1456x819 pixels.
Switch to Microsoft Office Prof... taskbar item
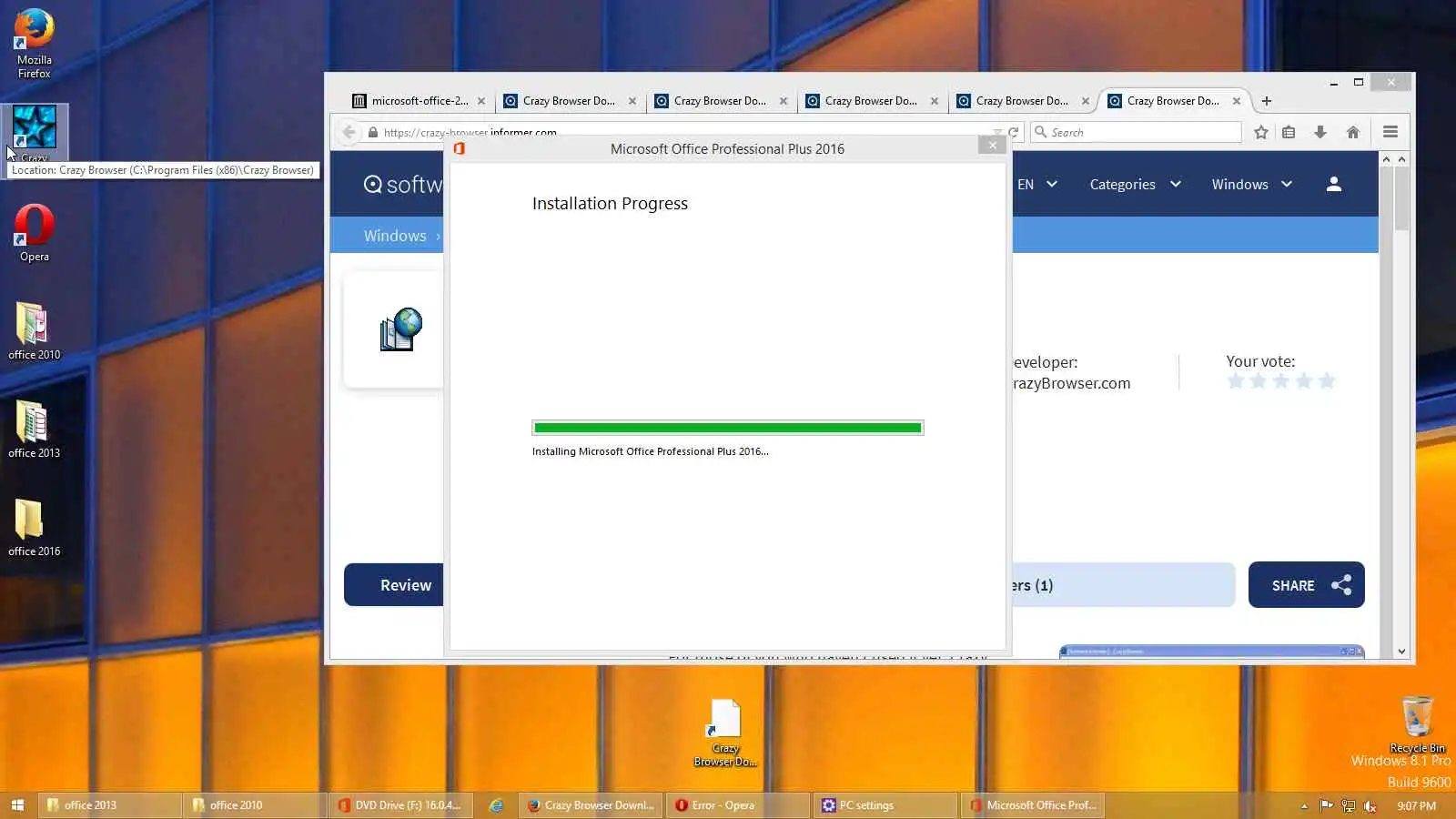pyautogui.click(x=1032, y=805)
